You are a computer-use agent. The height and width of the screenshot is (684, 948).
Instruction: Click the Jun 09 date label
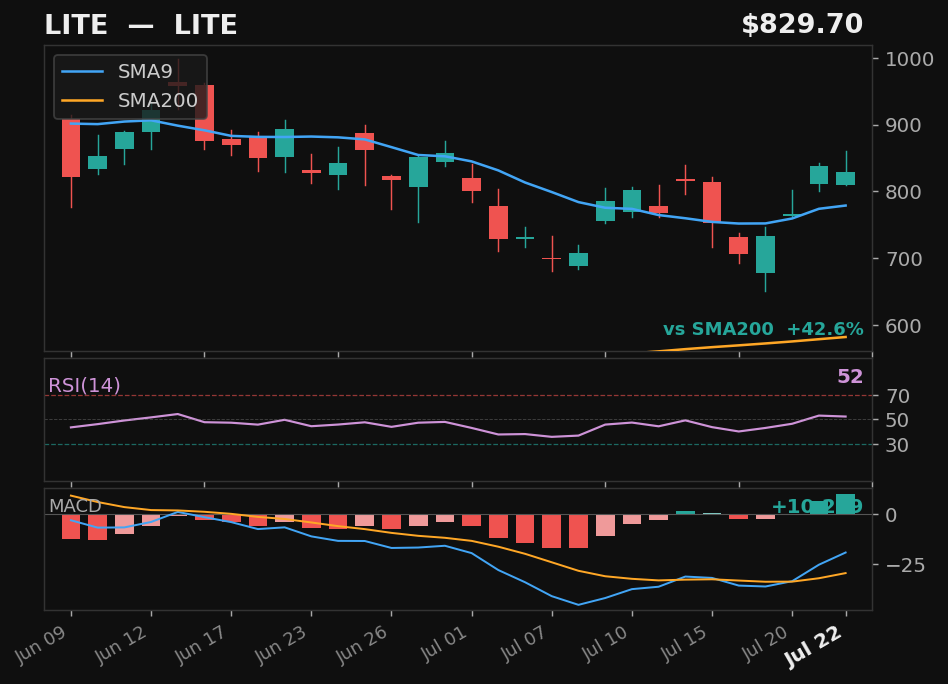pos(42,645)
